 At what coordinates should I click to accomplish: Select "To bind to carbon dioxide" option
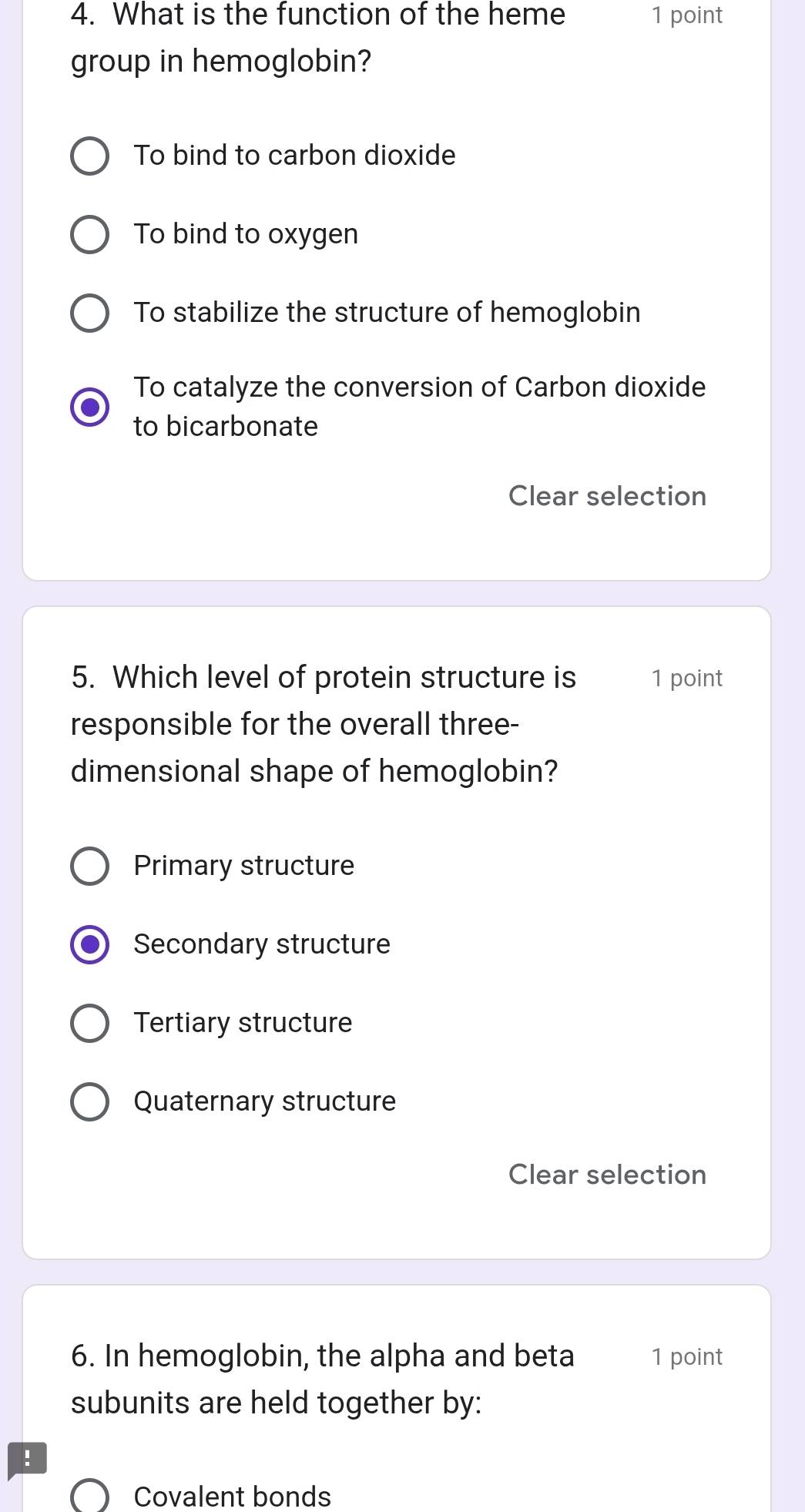tap(89, 156)
